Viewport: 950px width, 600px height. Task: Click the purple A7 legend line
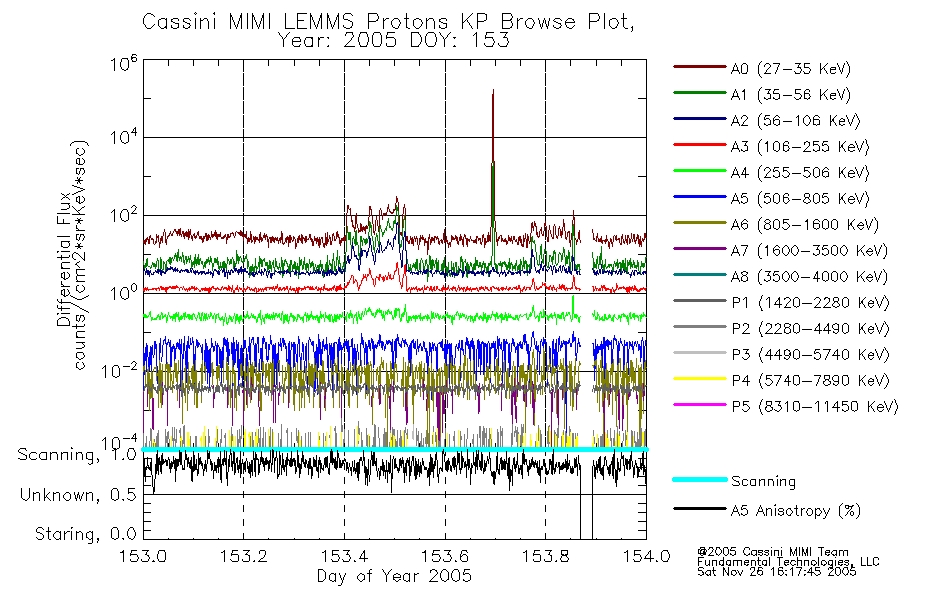pyautogui.click(x=700, y=248)
